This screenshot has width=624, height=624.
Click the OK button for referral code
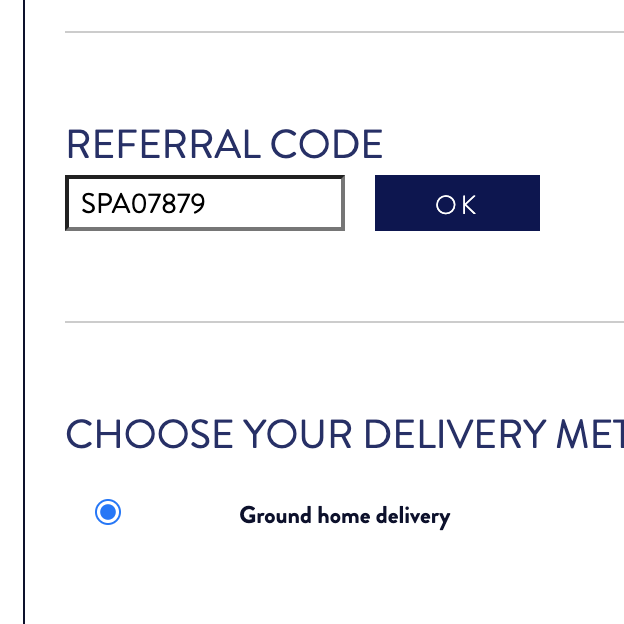tap(457, 203)
